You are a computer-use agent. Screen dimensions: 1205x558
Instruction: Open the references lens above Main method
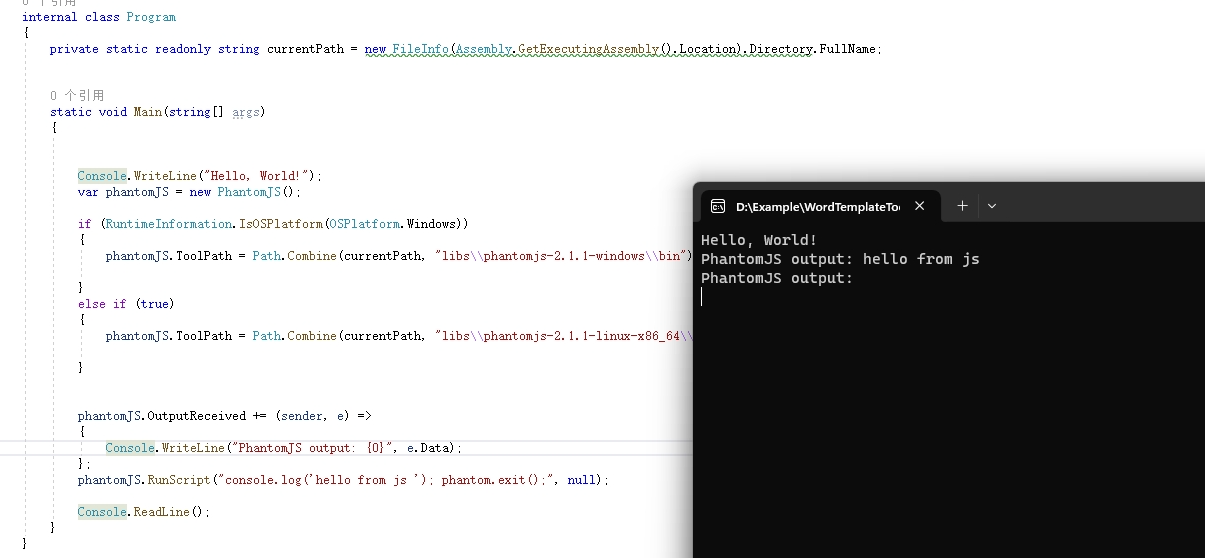coord(77,96)
